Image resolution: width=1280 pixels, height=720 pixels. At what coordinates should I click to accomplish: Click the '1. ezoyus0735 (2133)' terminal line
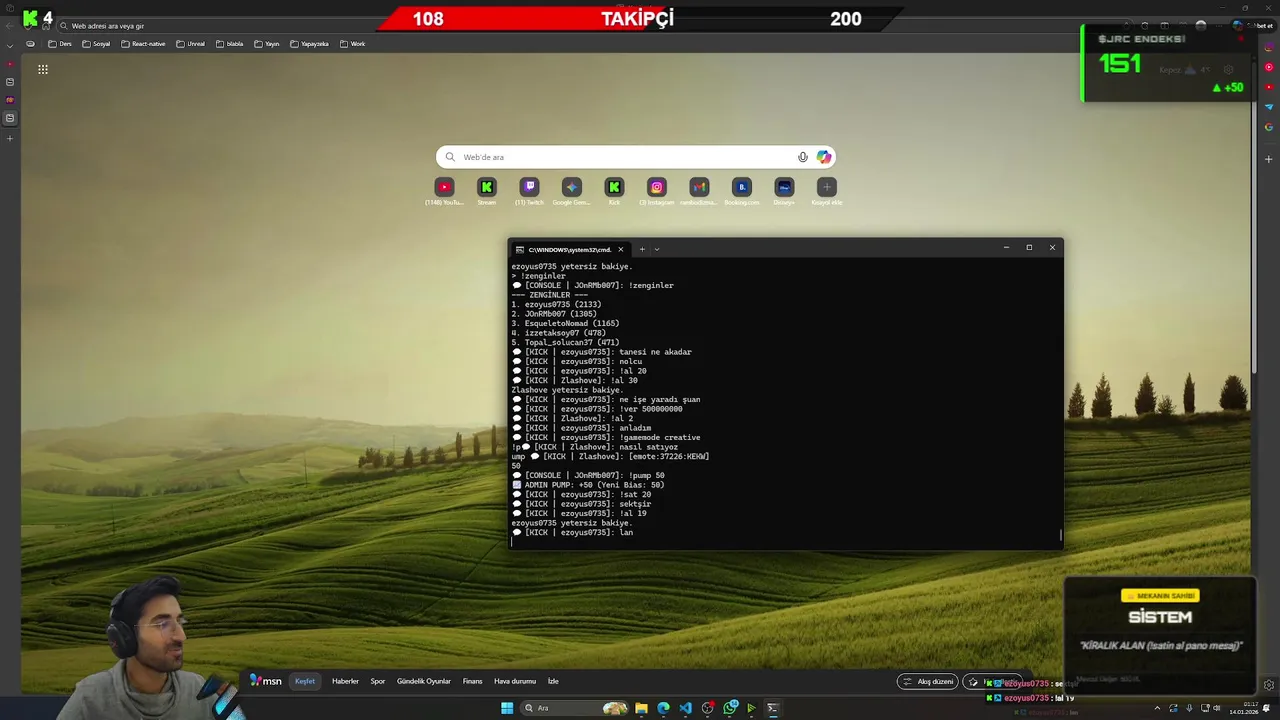pos(557,304)
